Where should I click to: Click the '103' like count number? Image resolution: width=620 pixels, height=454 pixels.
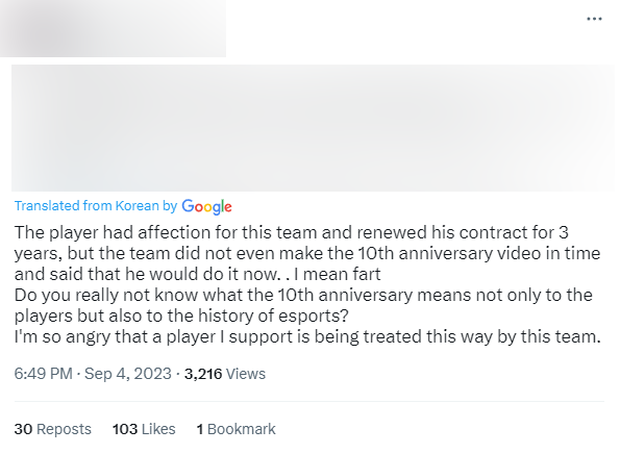click(124, 429)
